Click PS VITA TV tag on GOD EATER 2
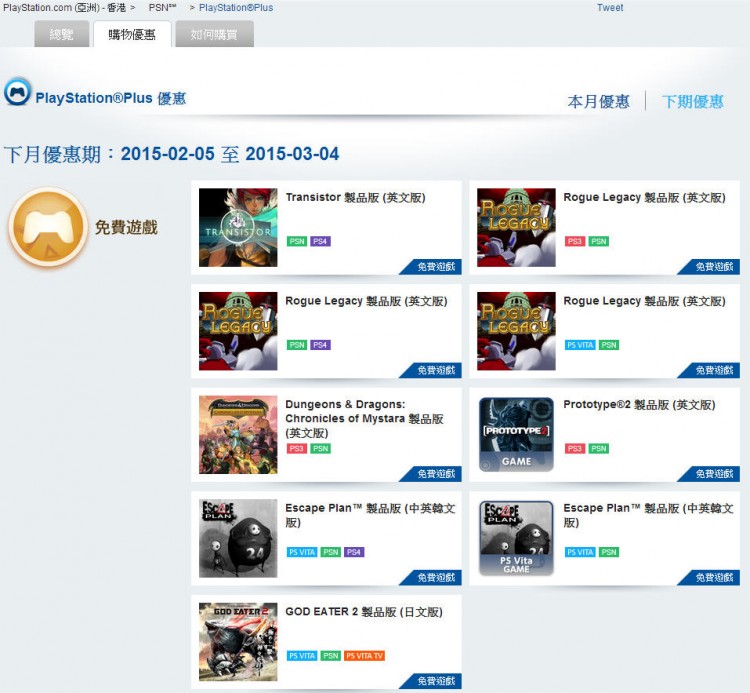 (x=364, y=656)
